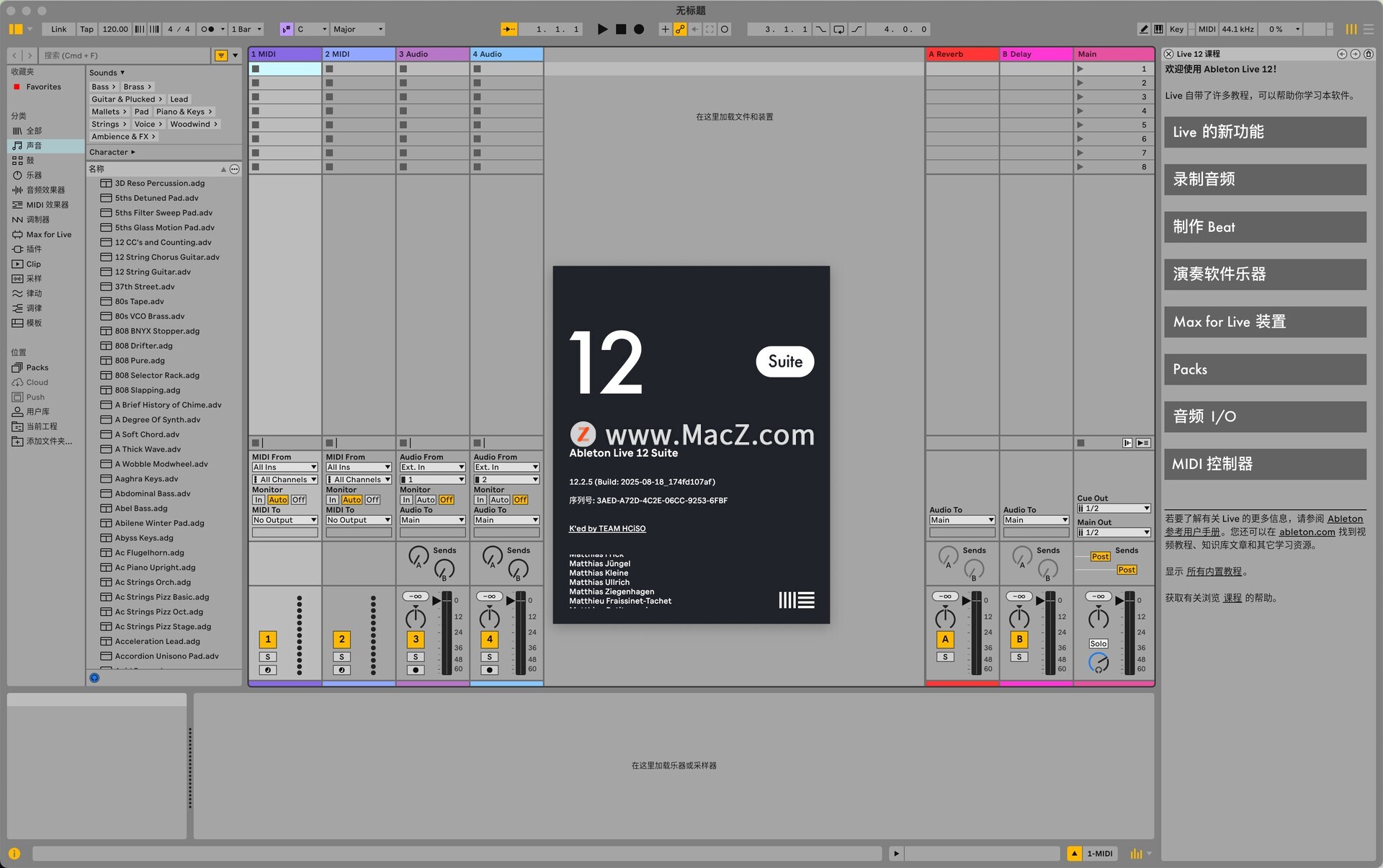This screenshot has width=1383, height=868.
Task: Click the Stop transport button
Action: coord(621,30)
